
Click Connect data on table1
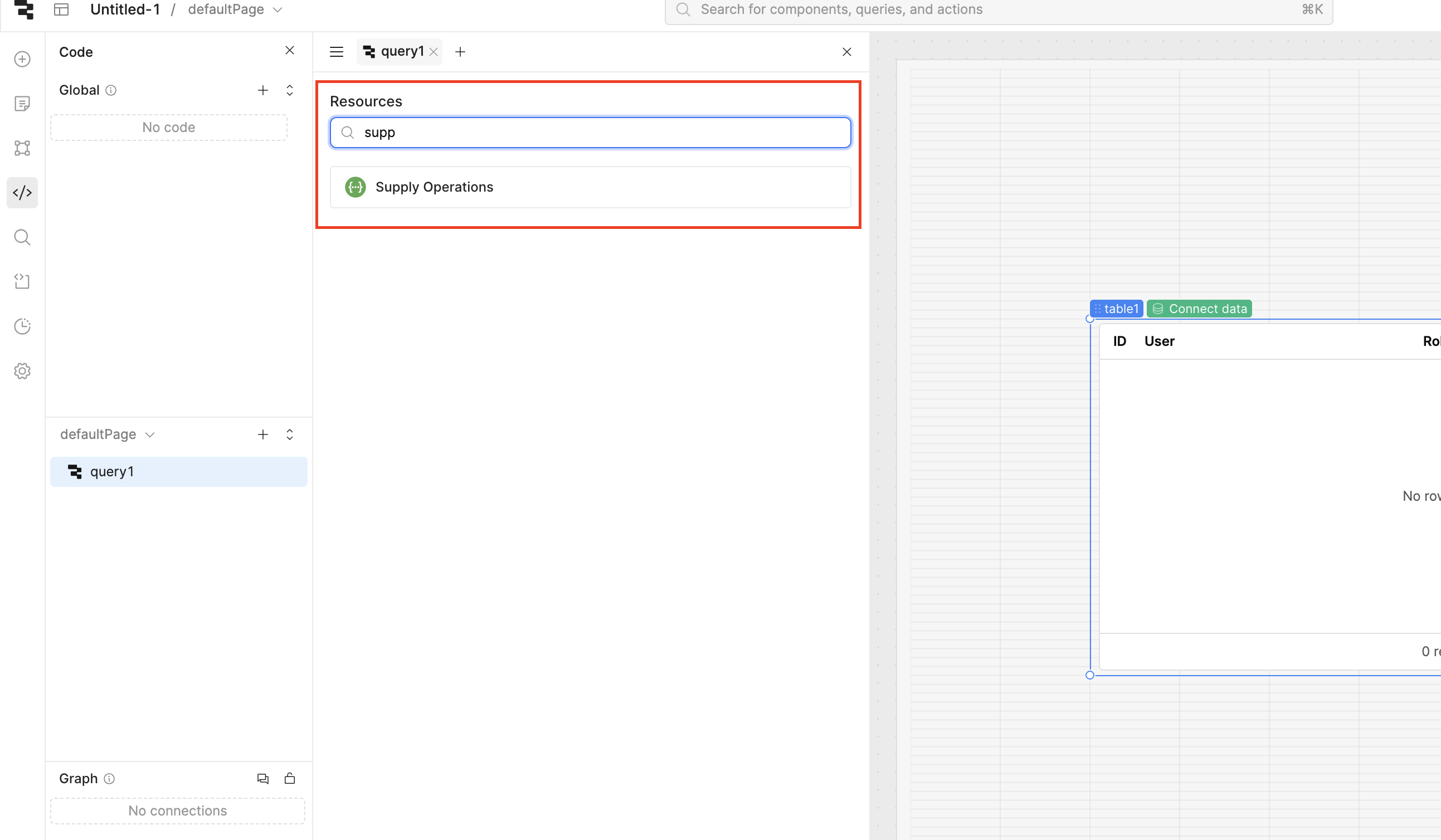pos(1199,309)
